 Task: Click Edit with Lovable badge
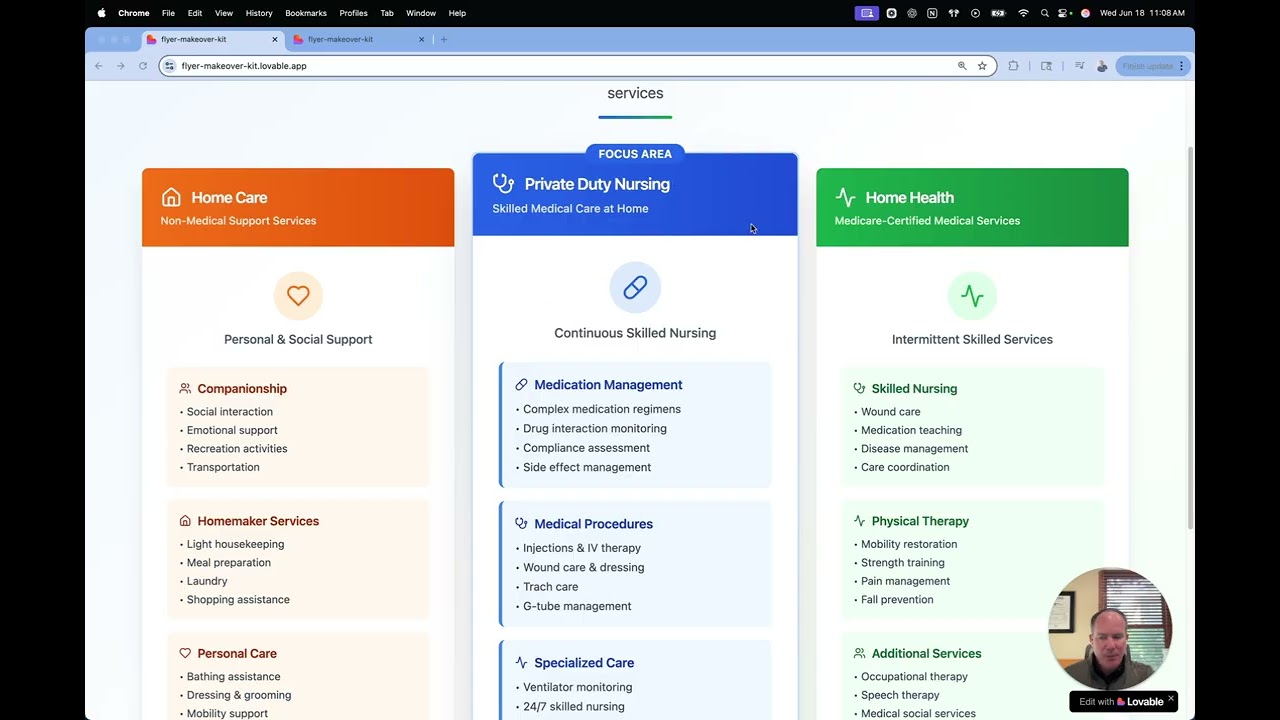(1121, 701)
